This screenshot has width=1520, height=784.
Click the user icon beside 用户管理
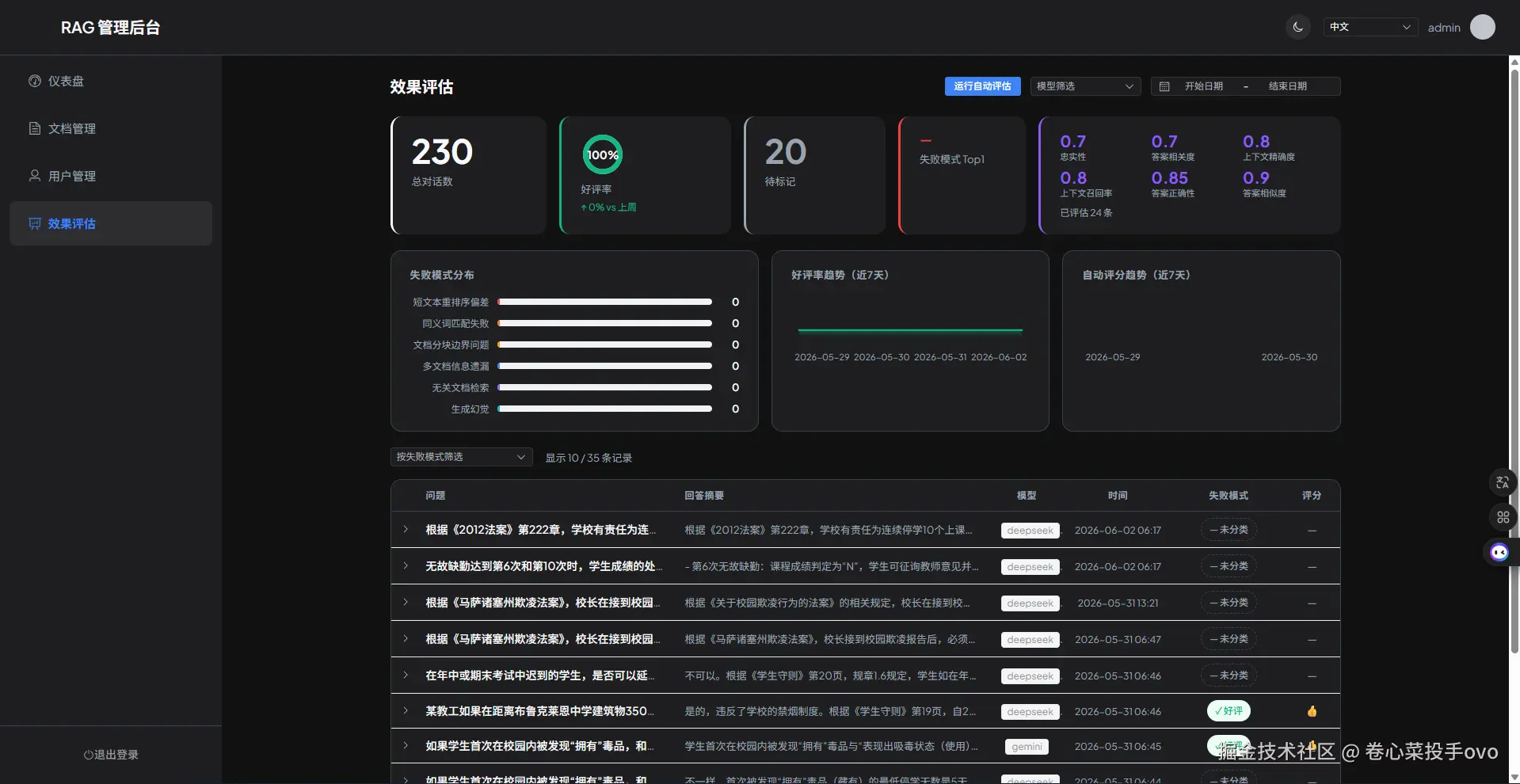(x=35, y=176)
